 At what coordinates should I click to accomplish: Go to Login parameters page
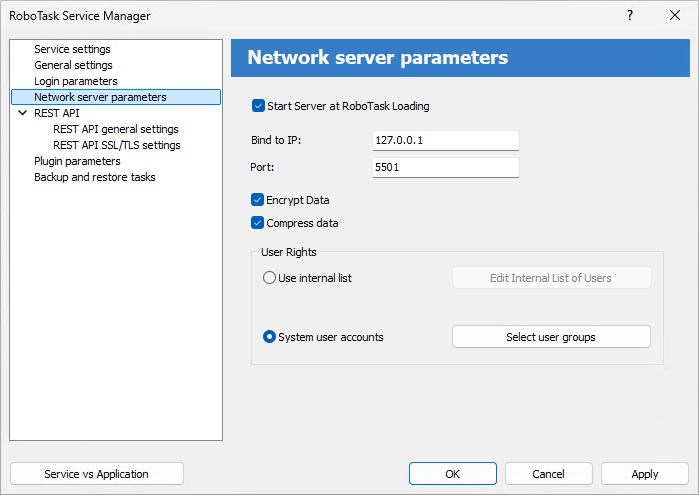[76, 81]
